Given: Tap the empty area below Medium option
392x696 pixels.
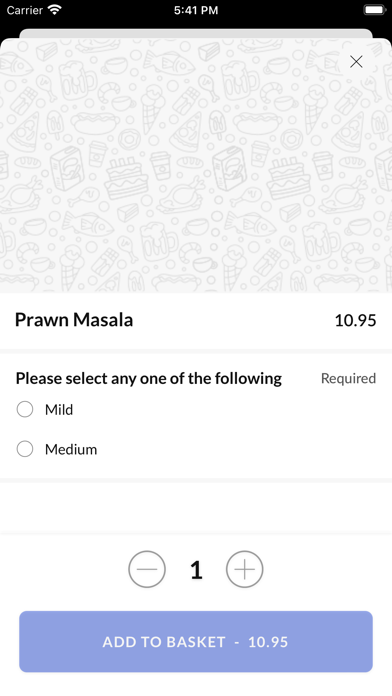Looking at the screenshot, I should [x=196, y=507].
